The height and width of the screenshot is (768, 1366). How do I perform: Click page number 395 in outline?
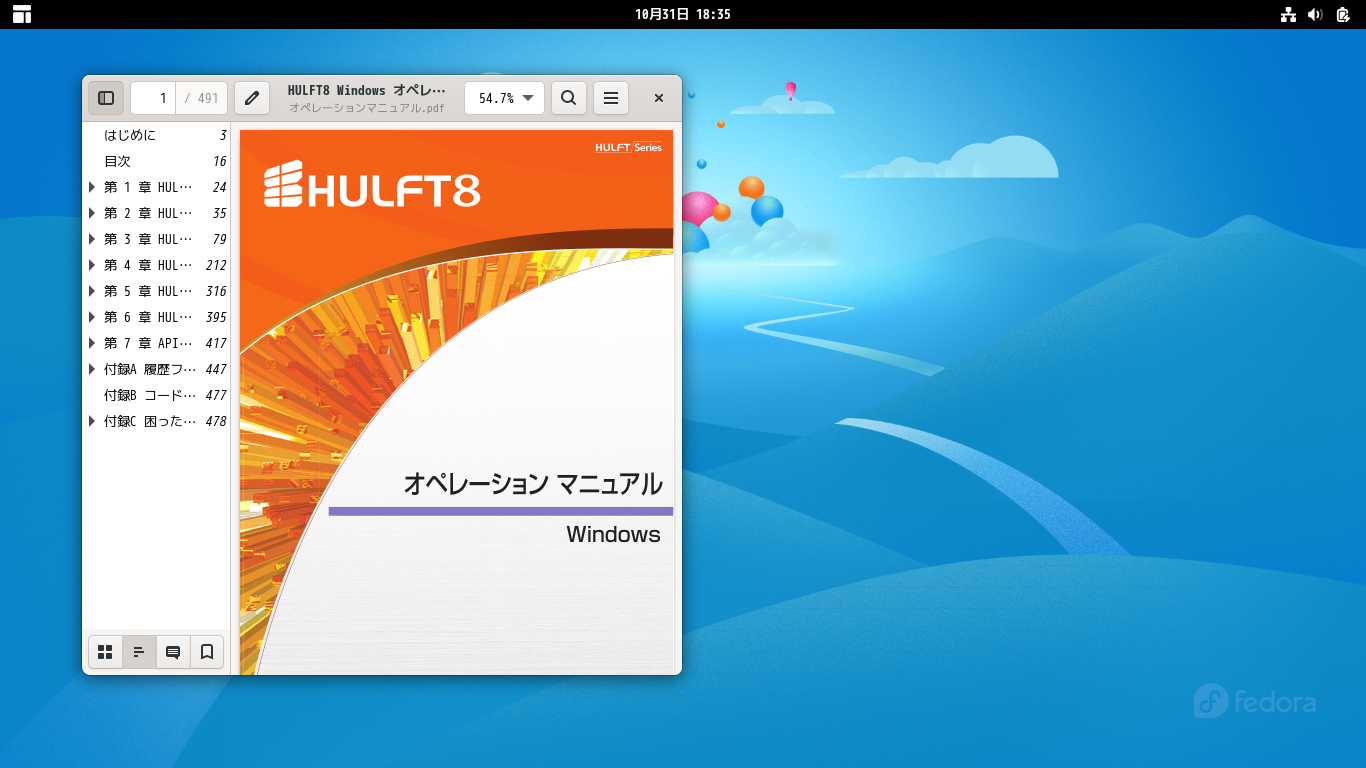click(216, 317)
